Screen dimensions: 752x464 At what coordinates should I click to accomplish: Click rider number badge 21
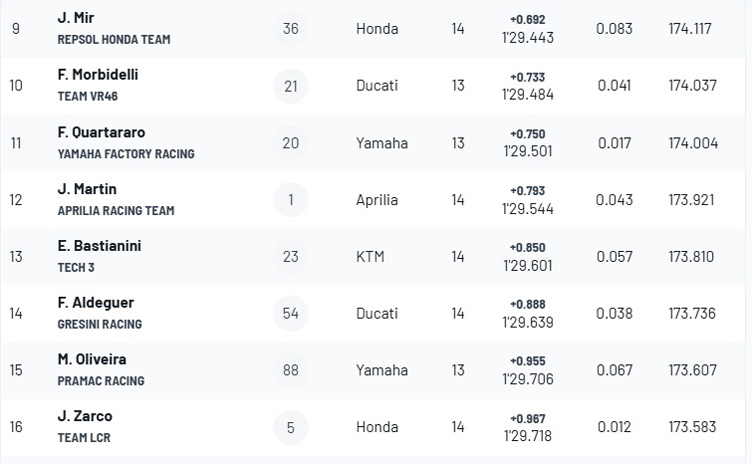[291, 86]
